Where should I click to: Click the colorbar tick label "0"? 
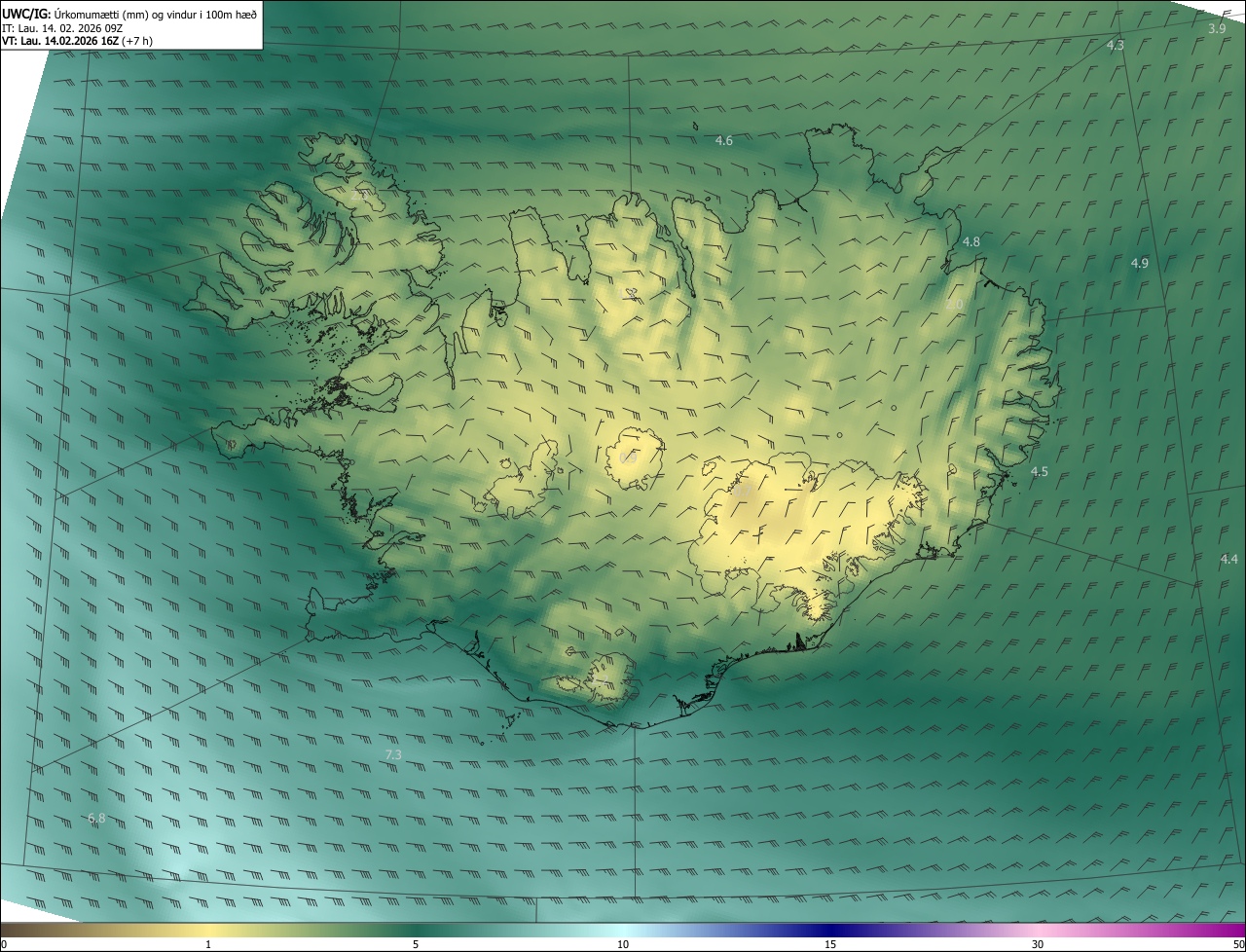click(4, 944)
